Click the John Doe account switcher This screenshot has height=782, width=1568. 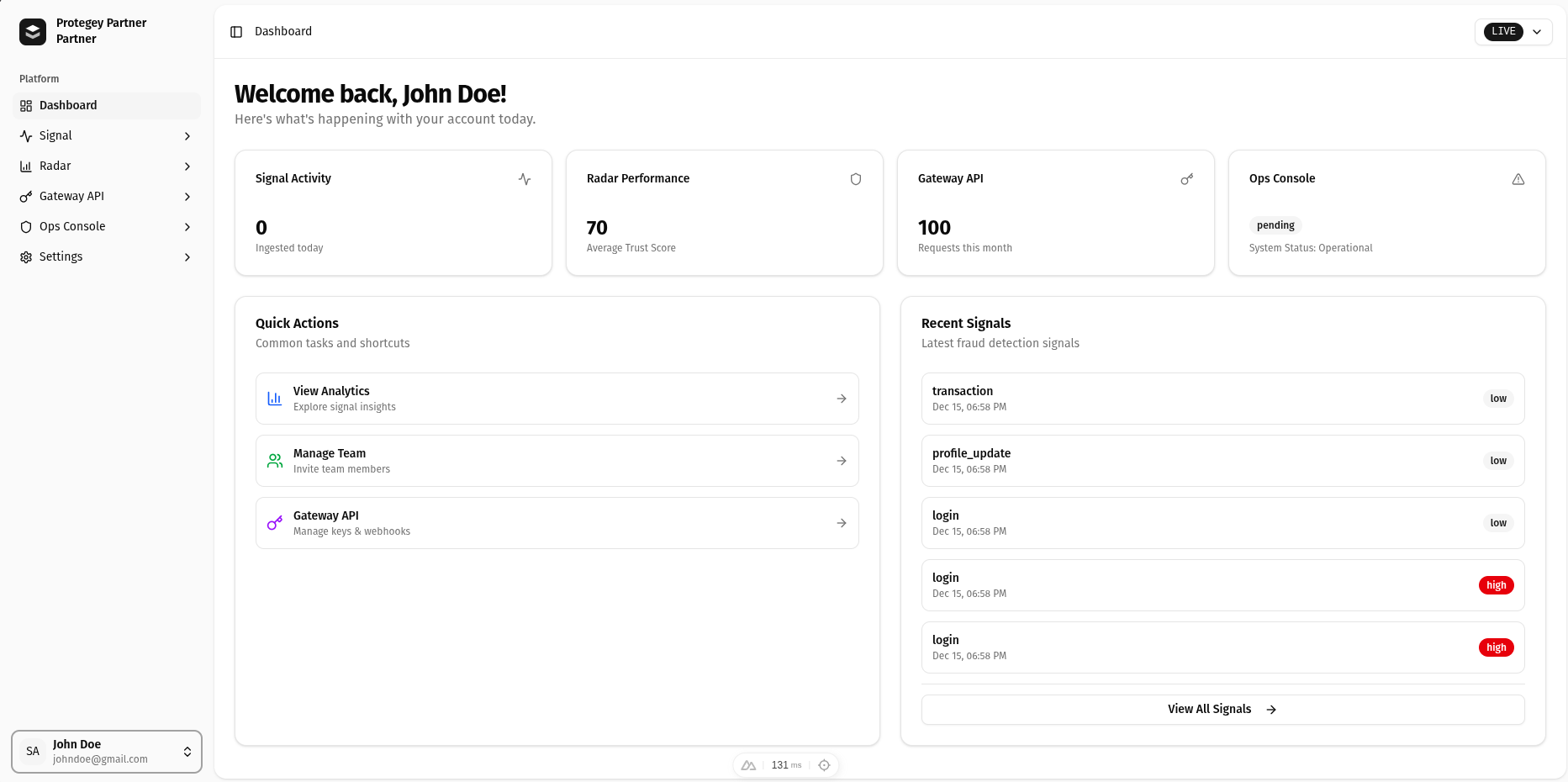tap(106, 751)
